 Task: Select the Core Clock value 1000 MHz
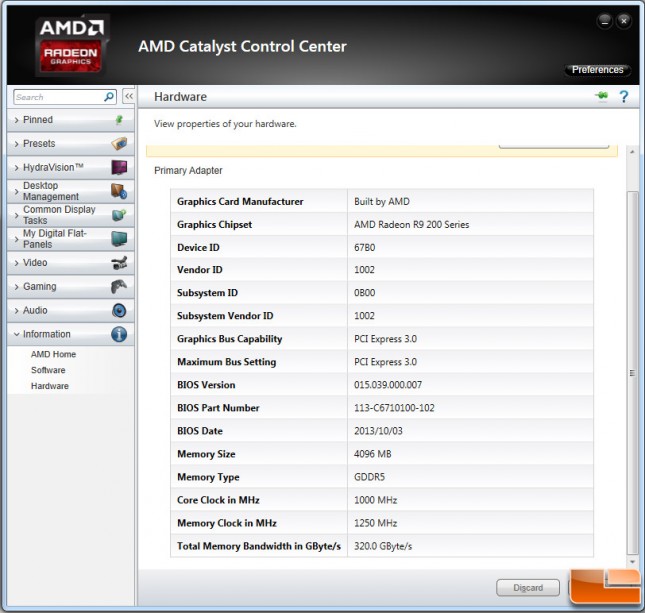[x=375, y=500]
